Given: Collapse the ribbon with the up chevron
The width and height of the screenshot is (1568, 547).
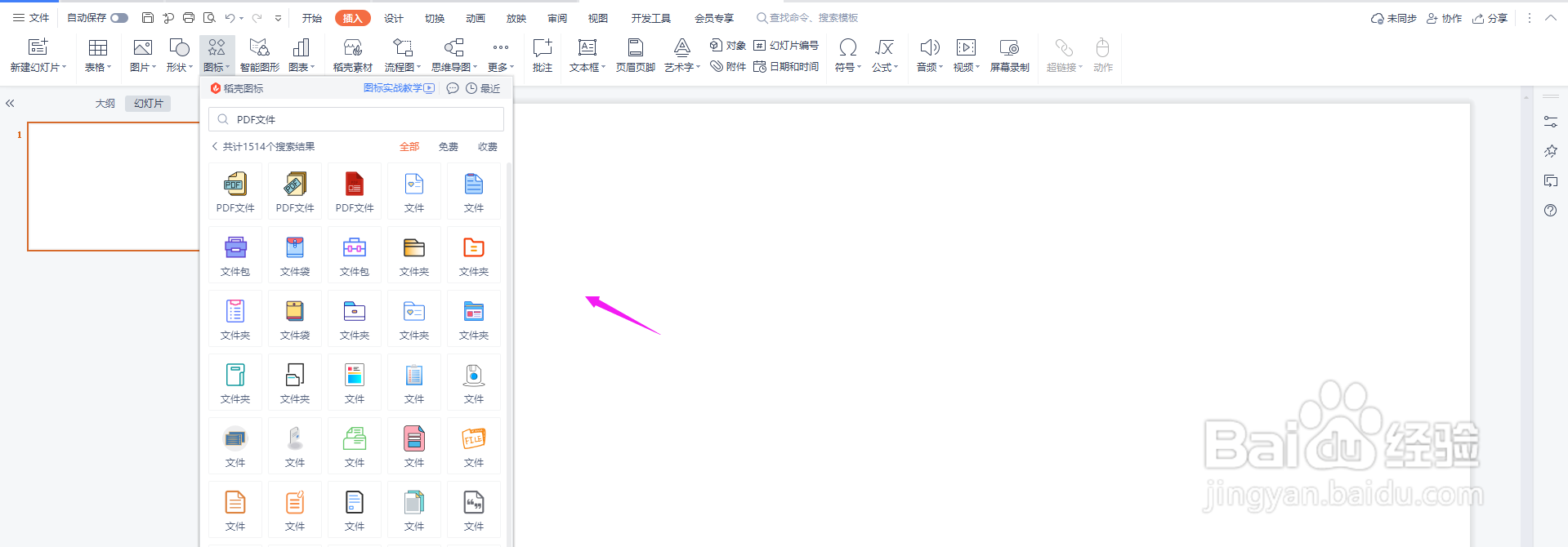Looking at the screenshot, I should 1550,18.
